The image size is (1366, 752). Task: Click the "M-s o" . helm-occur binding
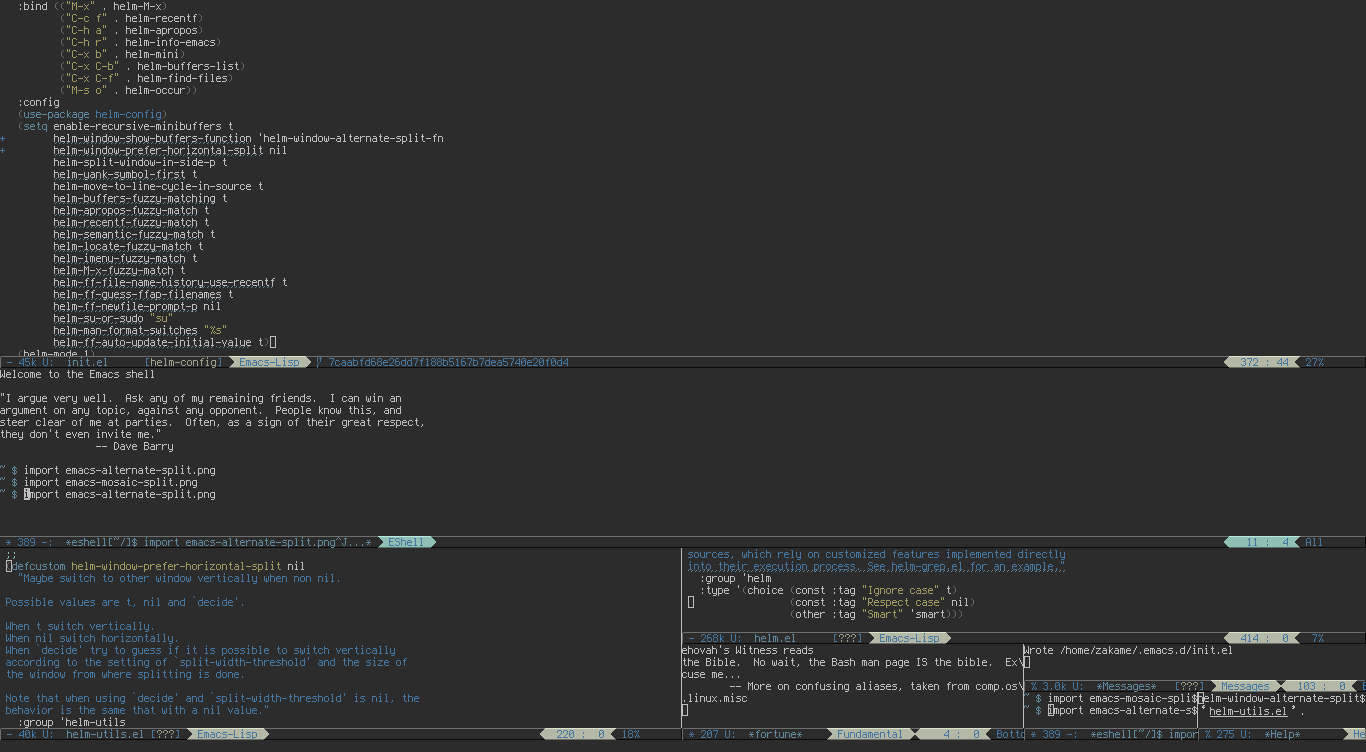128,90
